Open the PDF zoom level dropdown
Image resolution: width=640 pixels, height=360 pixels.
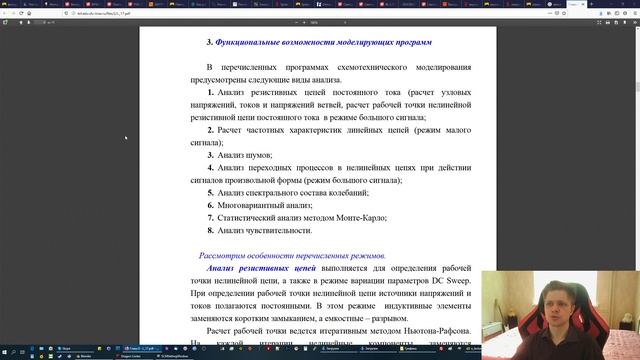[329, 22]
